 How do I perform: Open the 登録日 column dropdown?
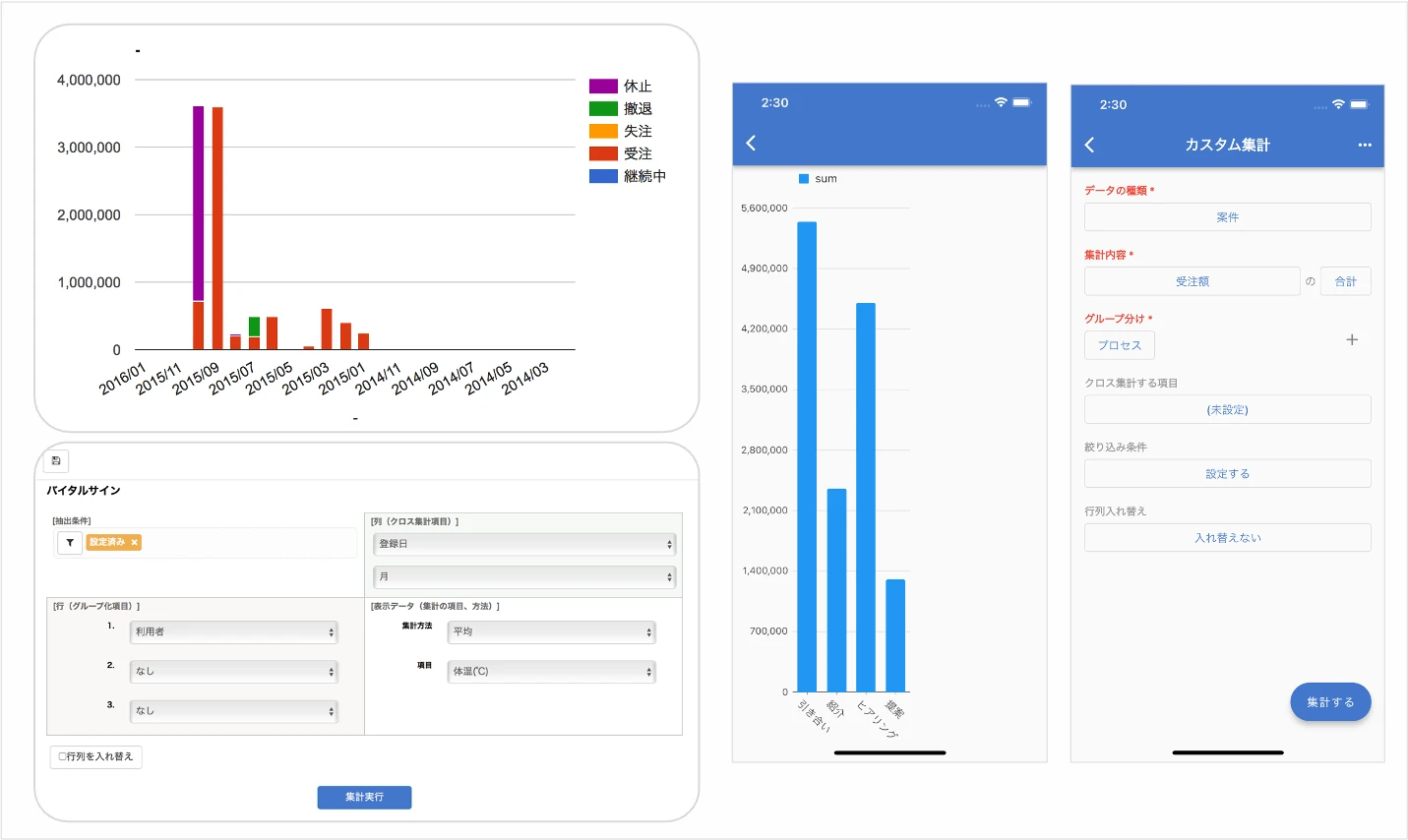click(x=524, y=544)
